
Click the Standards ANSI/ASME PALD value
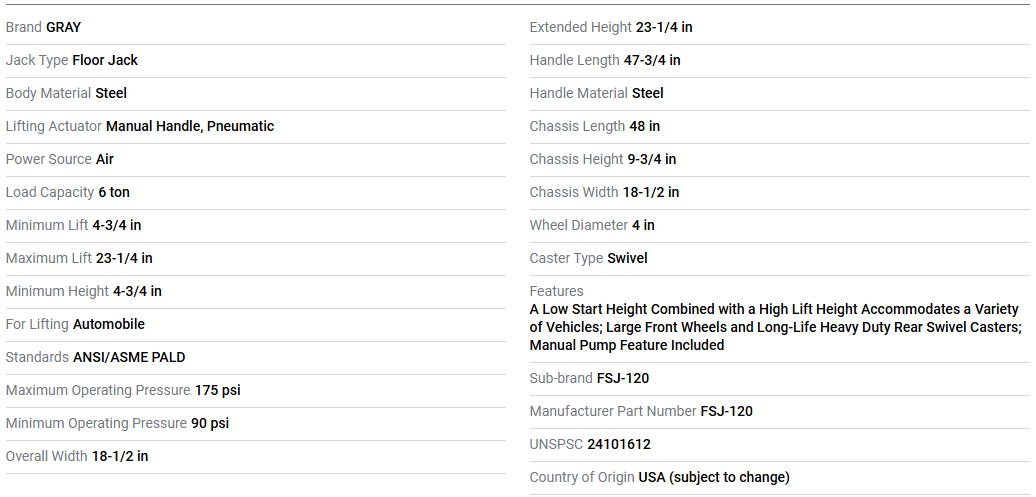pos(129,357)
